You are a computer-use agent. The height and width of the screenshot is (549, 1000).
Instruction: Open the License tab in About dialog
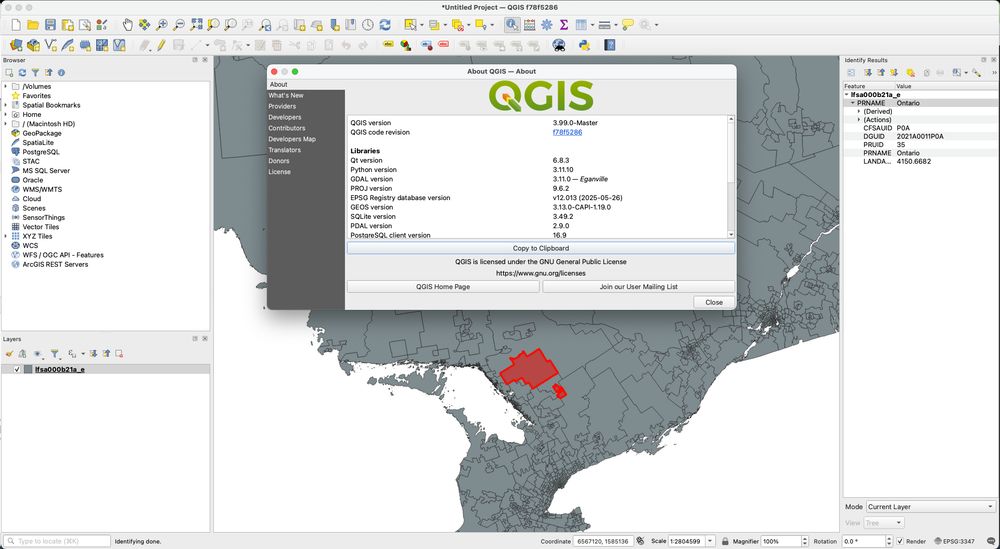coord(279,172)
